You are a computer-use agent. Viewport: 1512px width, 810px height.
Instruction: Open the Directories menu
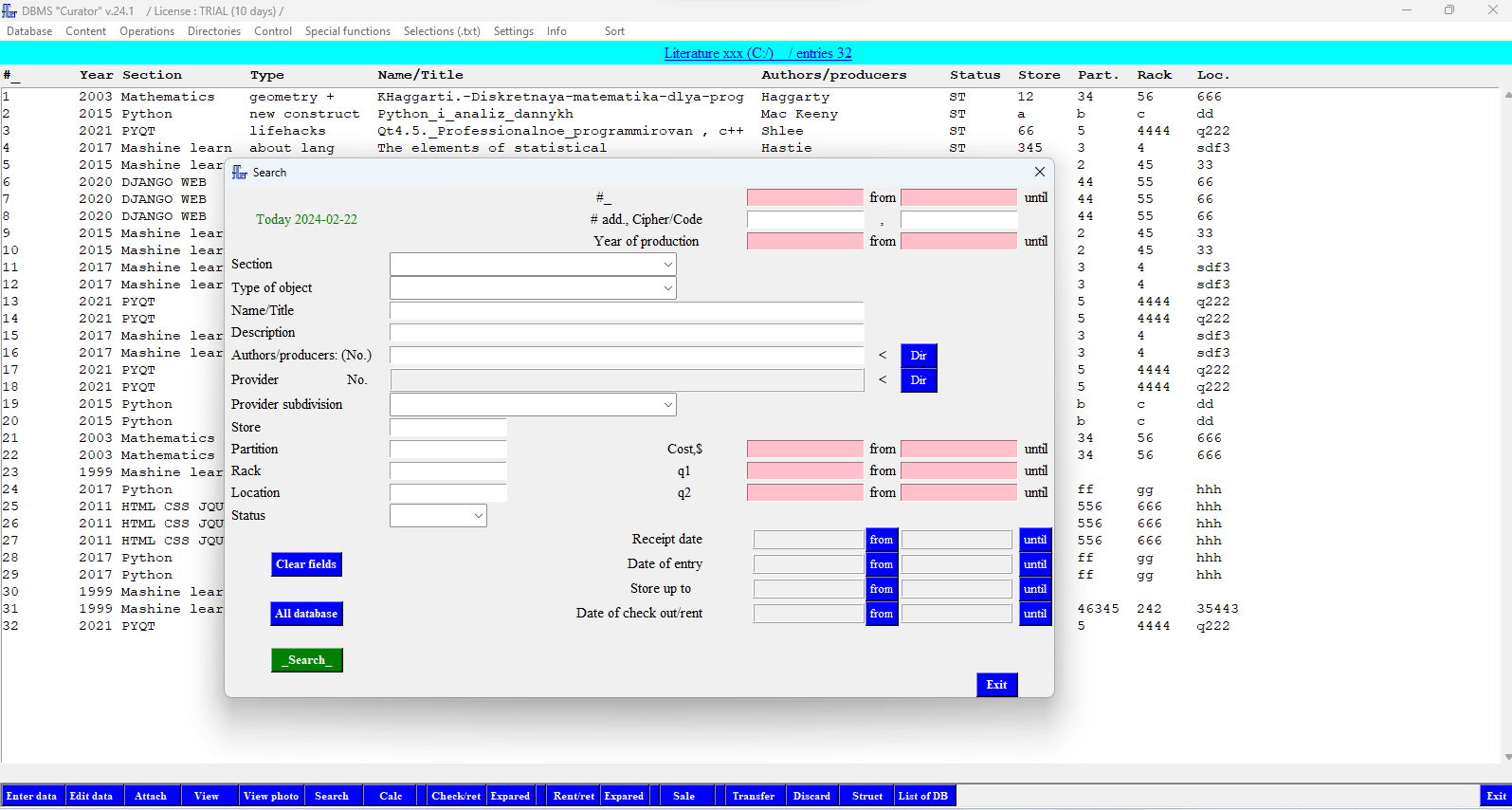(214, 31)
